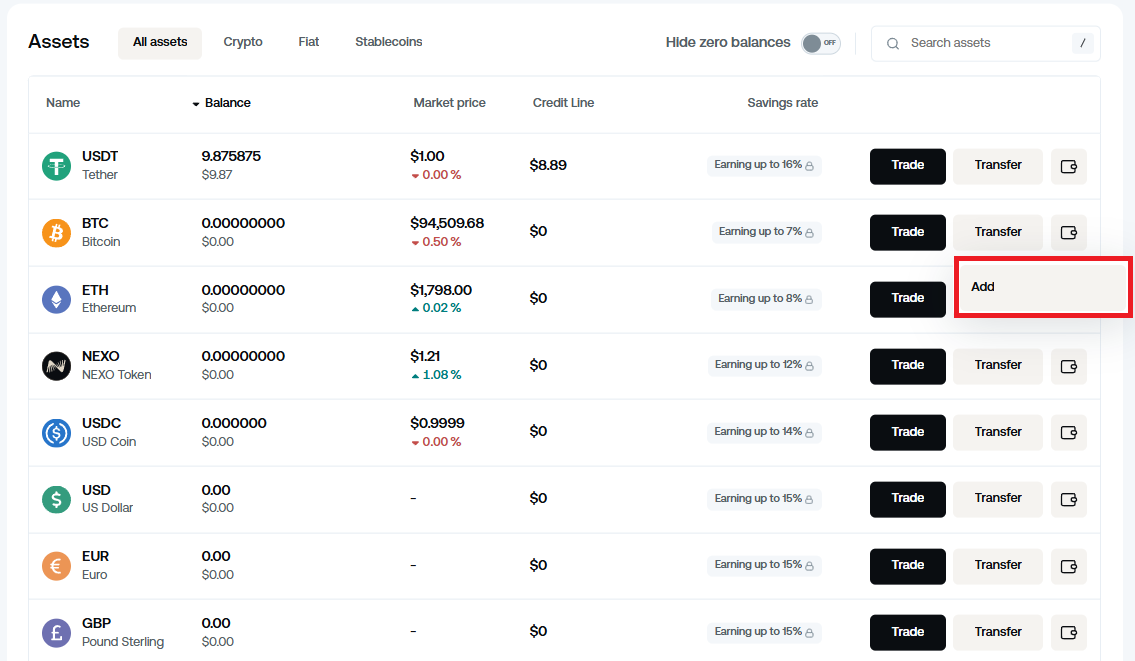Screen dimensions: 1135x661
Task: Click Trade button for NEXO
Action: 908,366
